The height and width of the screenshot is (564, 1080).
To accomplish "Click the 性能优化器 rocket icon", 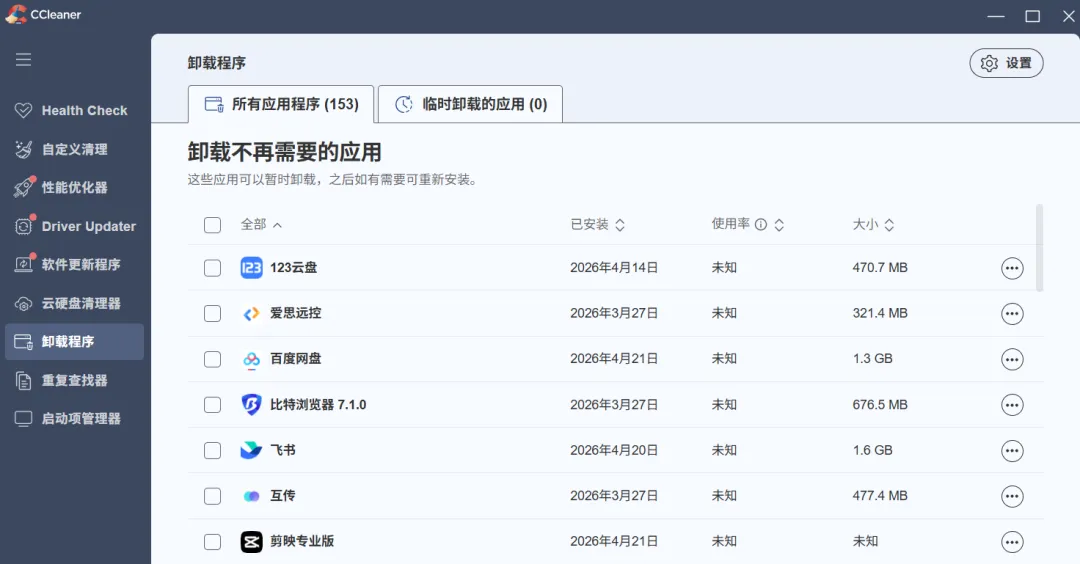I will pos(24,187).
